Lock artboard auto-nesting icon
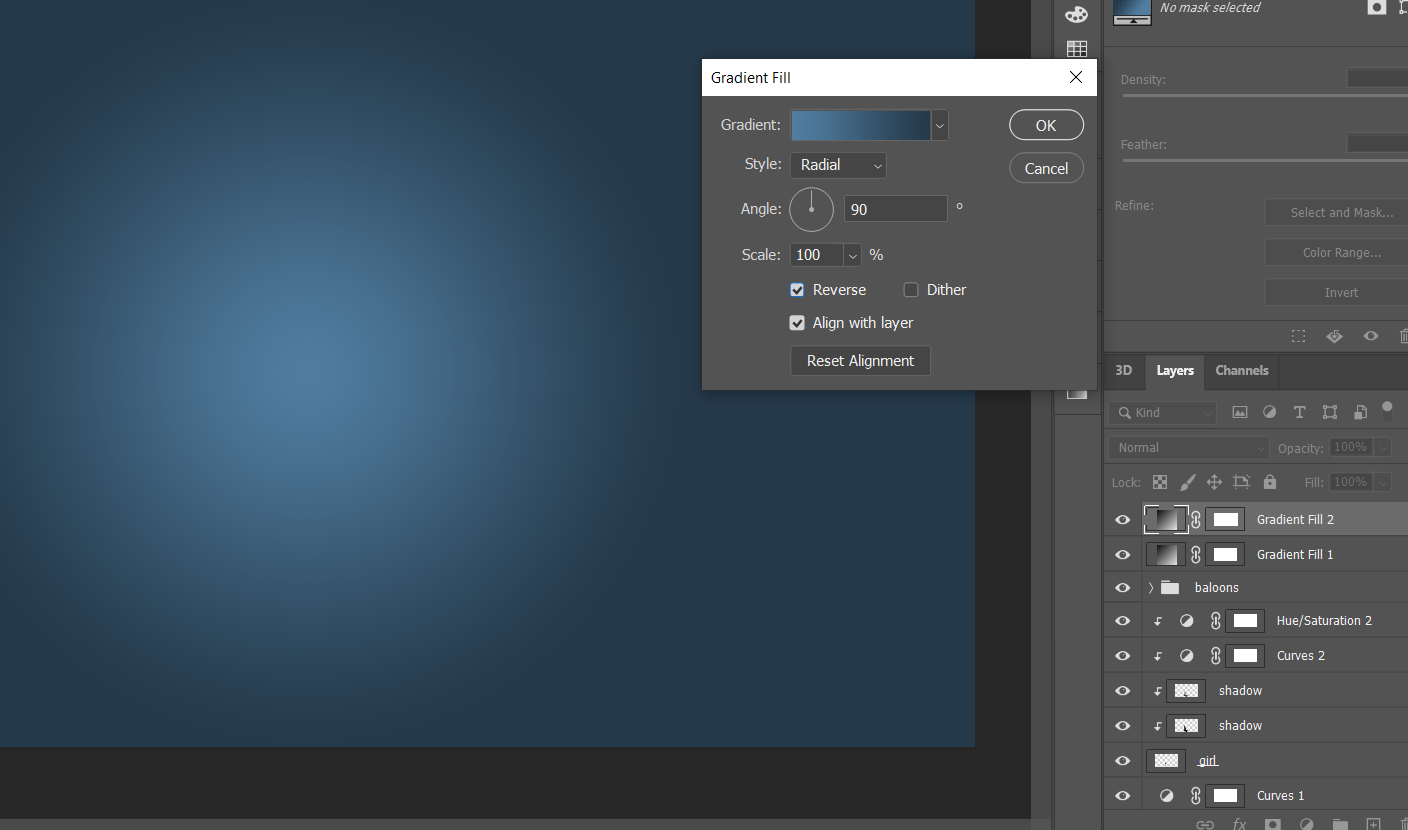Screen dimensions: 1408x830 pyautogui.click(x=1241, y=482)
